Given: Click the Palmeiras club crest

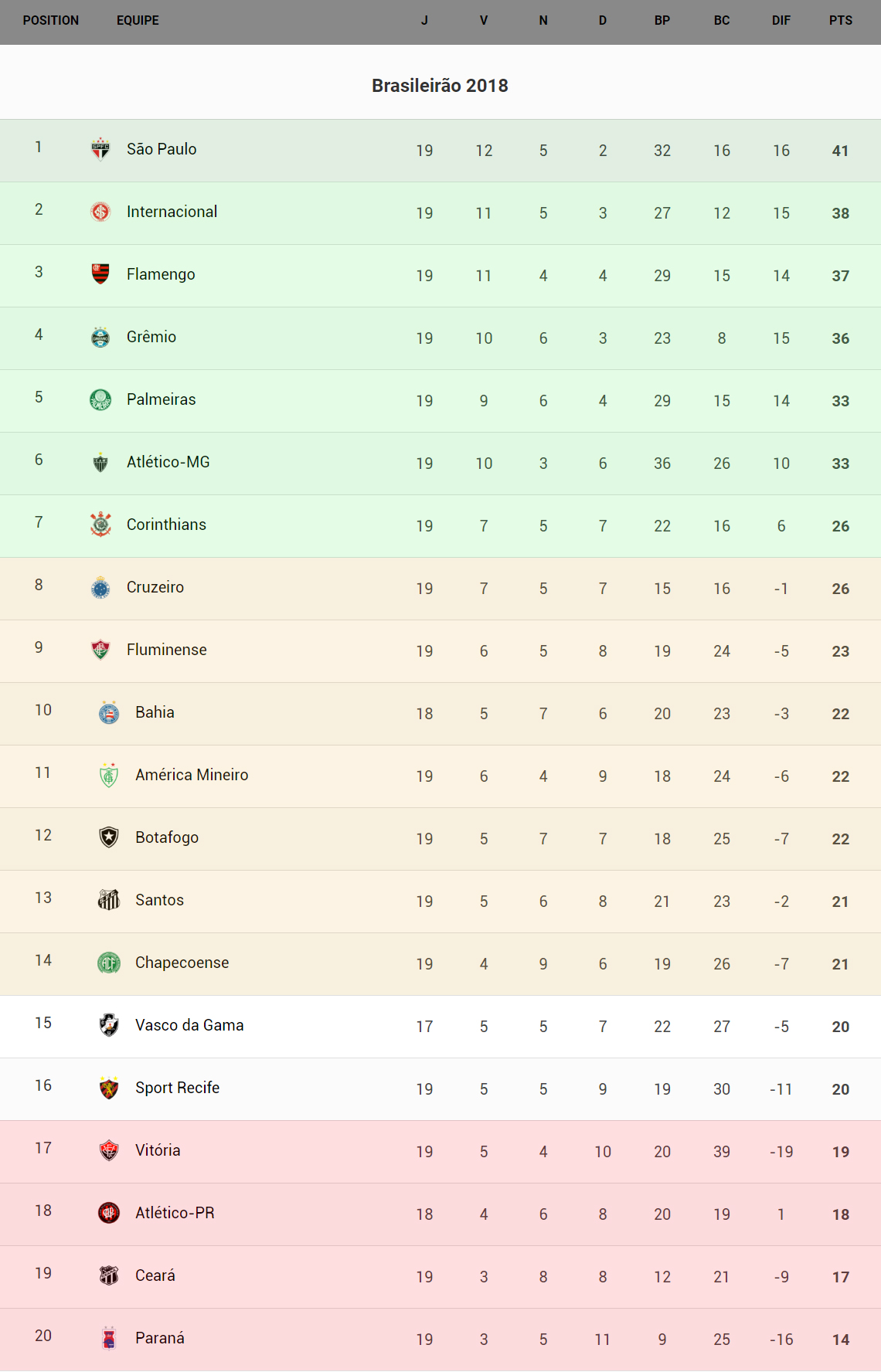Looking at the screenshot, I should (x=100, y=399).
